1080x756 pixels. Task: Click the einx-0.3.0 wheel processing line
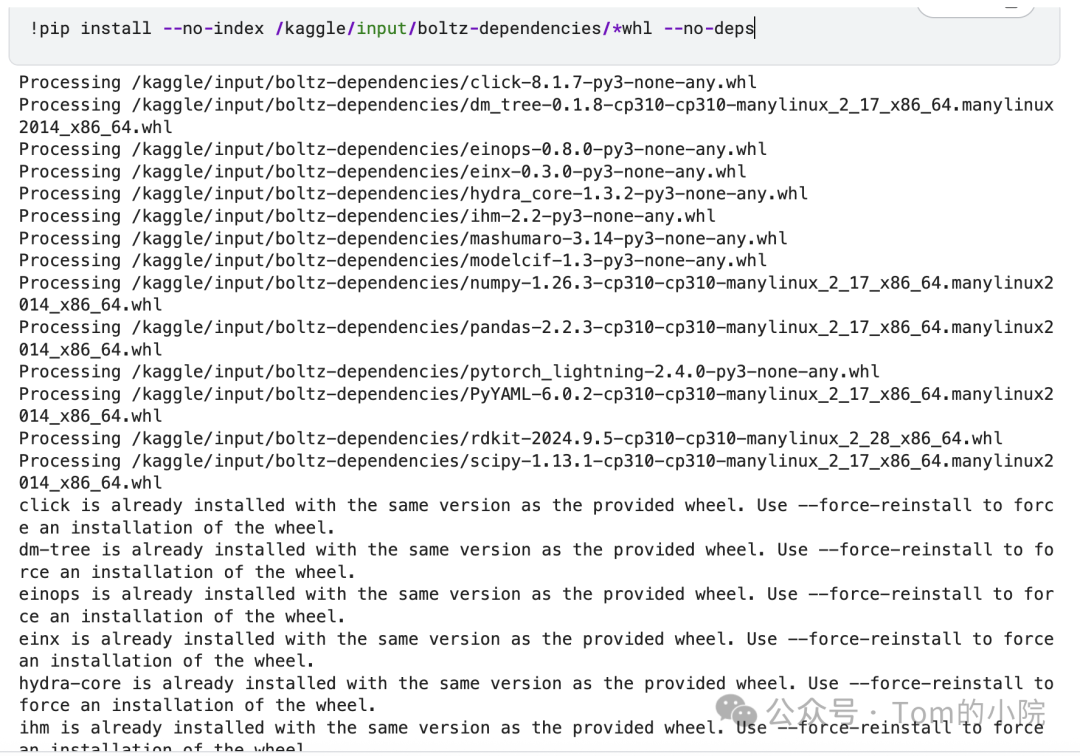pos(382,171)
